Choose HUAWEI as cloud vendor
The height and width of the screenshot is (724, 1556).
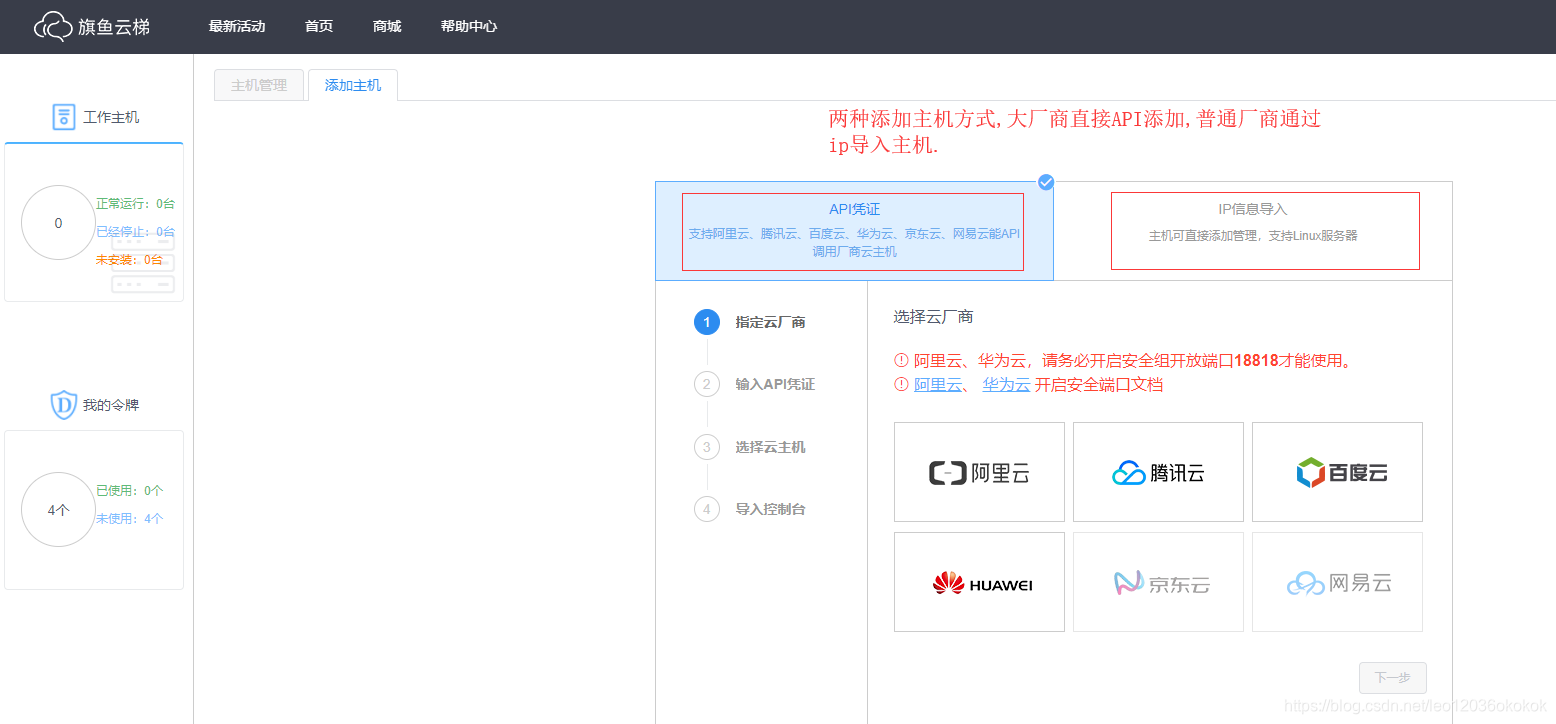979,582
